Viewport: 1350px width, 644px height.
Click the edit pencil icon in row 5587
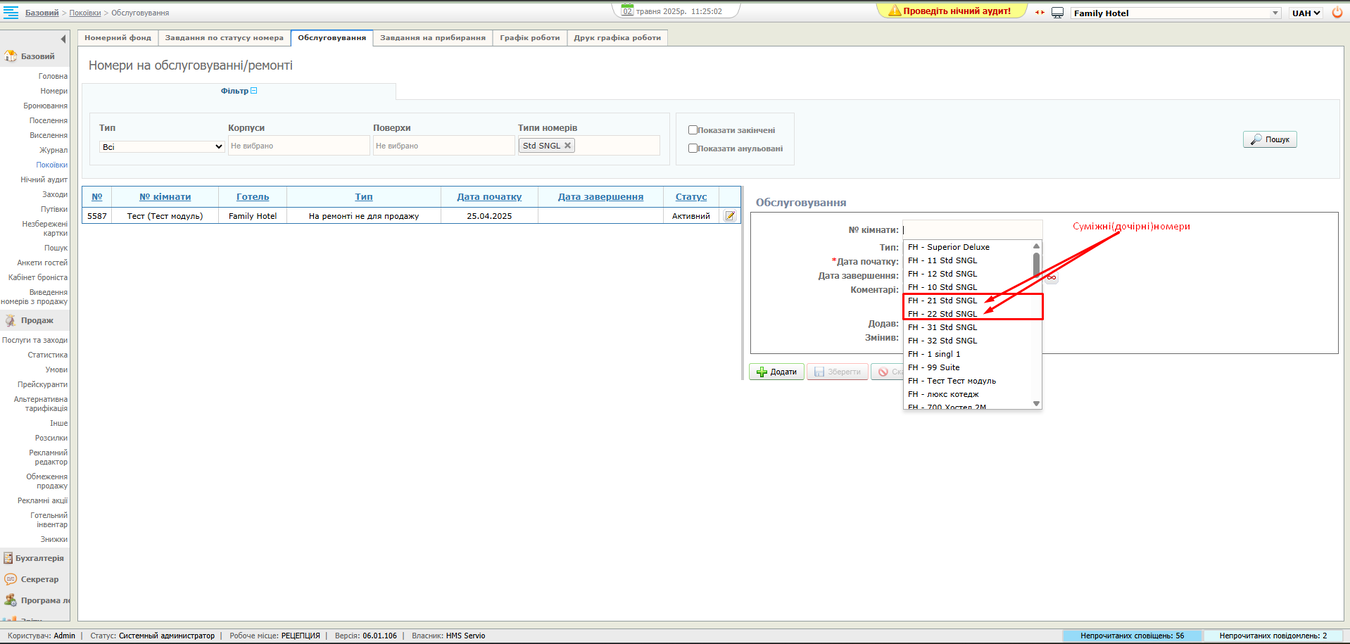pos(730,216)
